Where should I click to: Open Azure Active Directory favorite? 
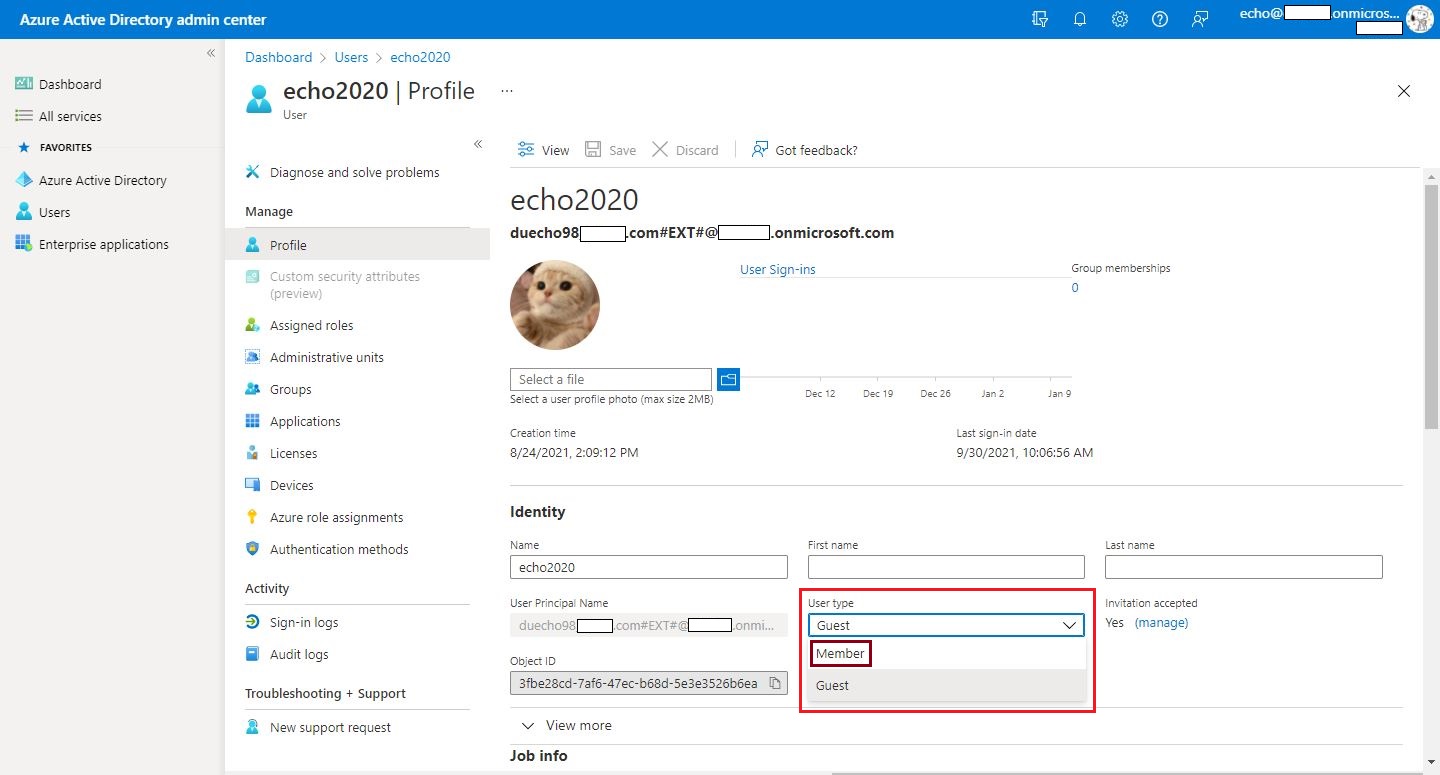point(91,180)
